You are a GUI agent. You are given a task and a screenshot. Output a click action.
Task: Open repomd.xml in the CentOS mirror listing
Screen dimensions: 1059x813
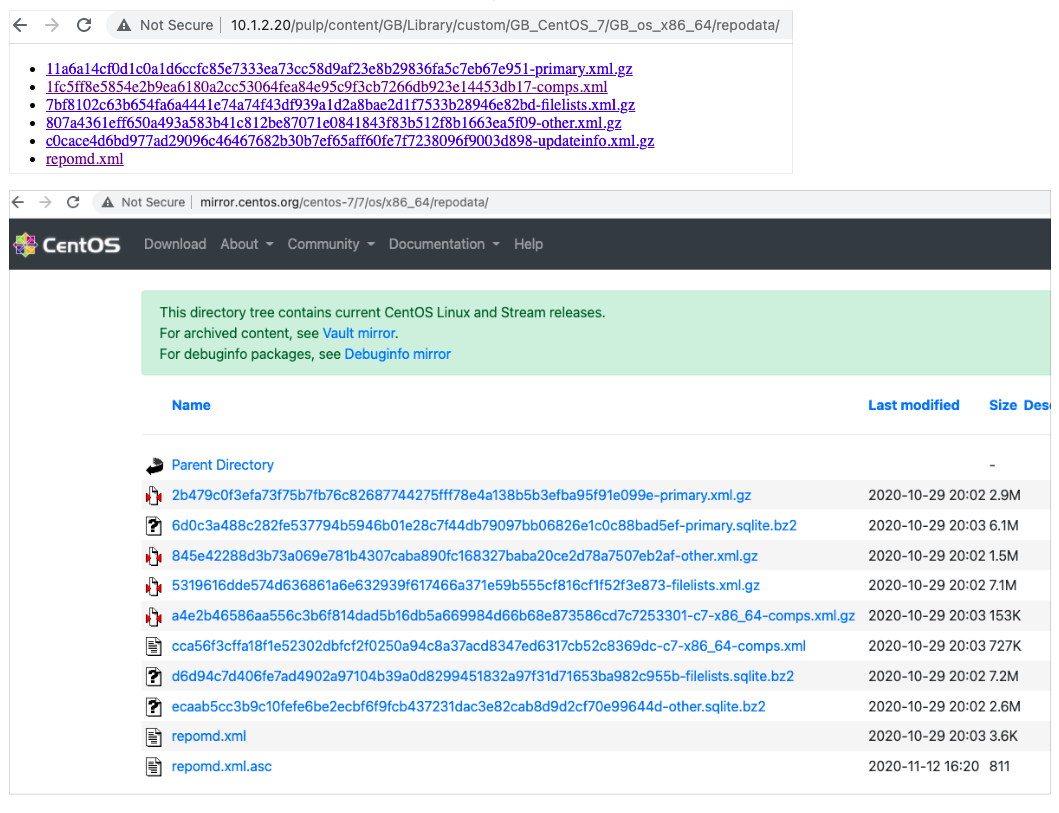tap(209, 737)
